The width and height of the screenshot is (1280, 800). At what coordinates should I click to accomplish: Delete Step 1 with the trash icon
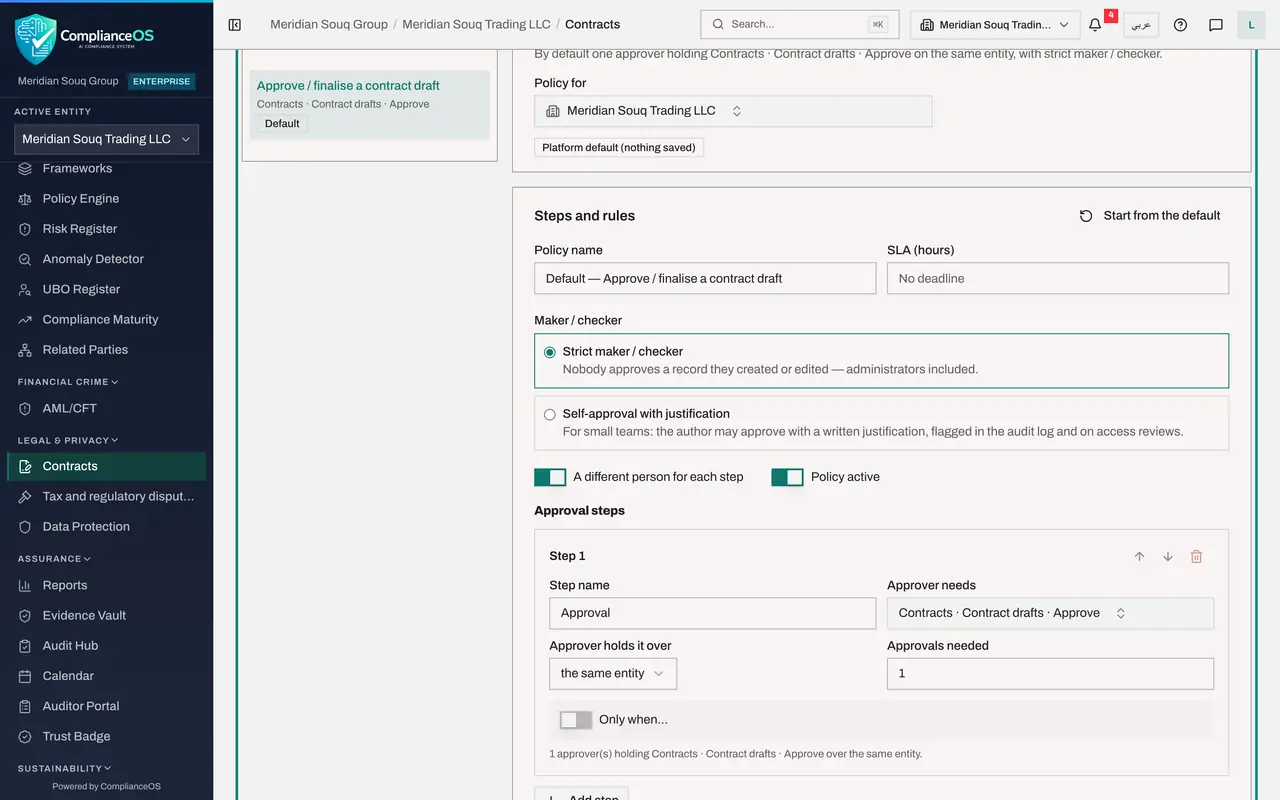click(1197, 557)
